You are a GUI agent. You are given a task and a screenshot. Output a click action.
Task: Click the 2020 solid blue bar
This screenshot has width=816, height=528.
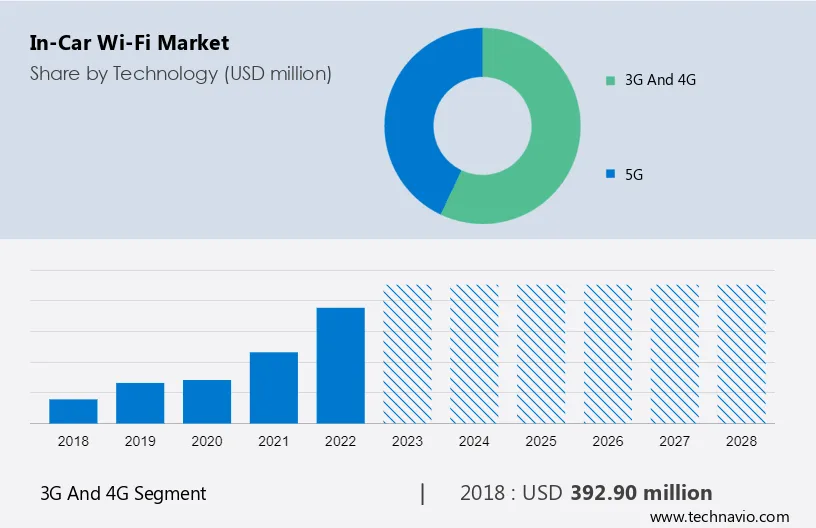pyautogui.click(x=207, y=402)
